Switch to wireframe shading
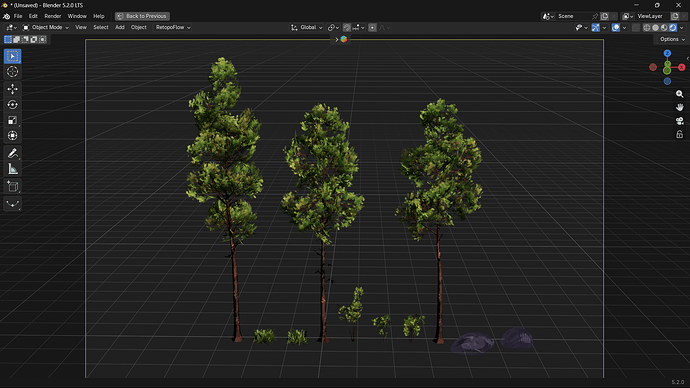690x388 pixels. (x=646, y=27)
